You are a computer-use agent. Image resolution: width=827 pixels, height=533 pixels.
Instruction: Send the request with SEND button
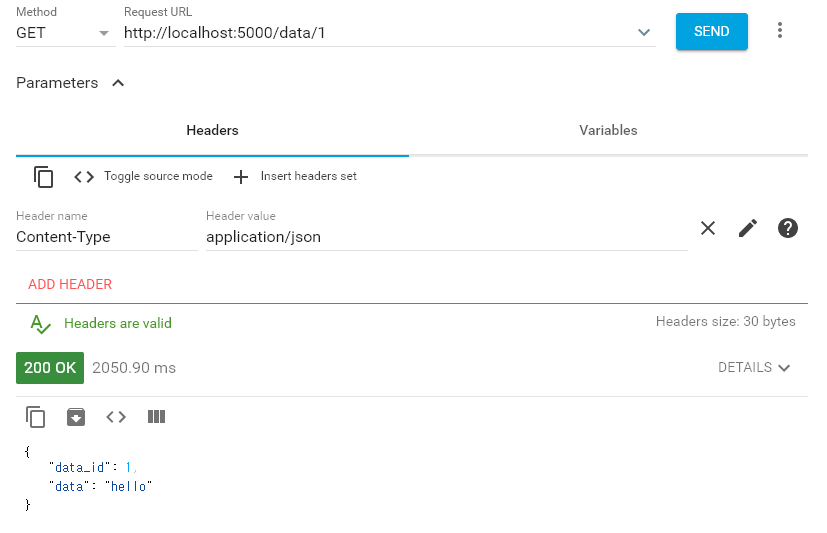(711, 32)
